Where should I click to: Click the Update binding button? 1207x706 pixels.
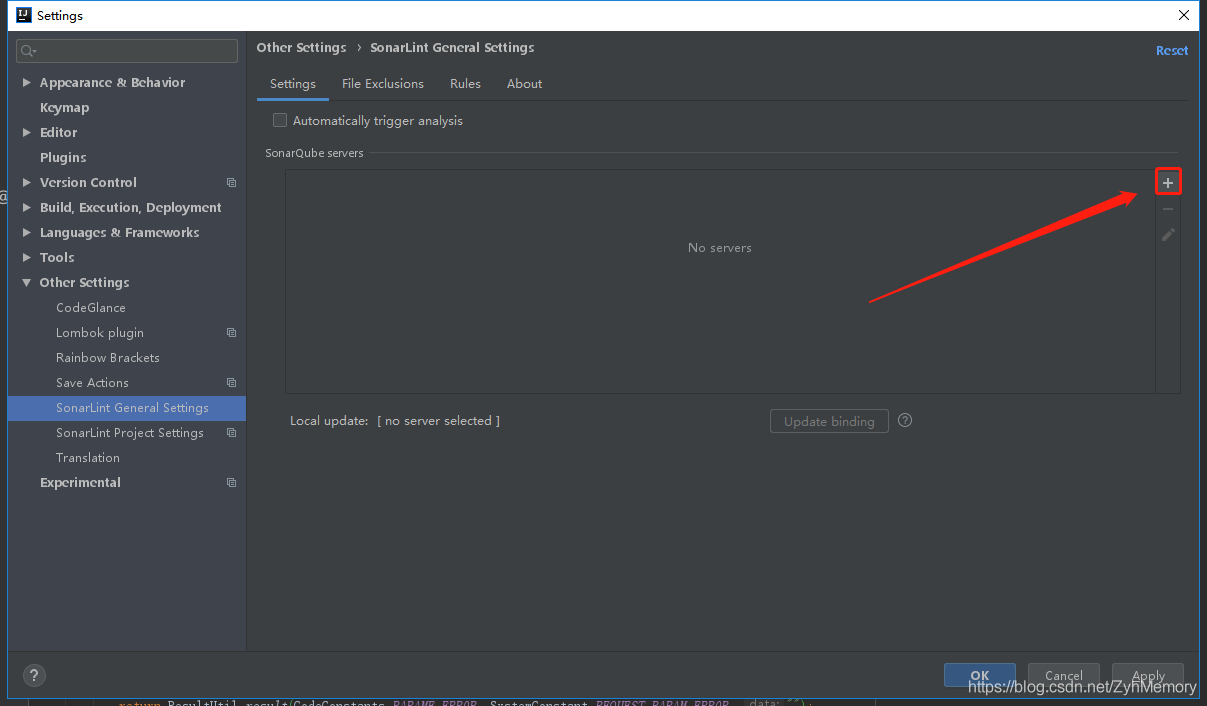829,421
